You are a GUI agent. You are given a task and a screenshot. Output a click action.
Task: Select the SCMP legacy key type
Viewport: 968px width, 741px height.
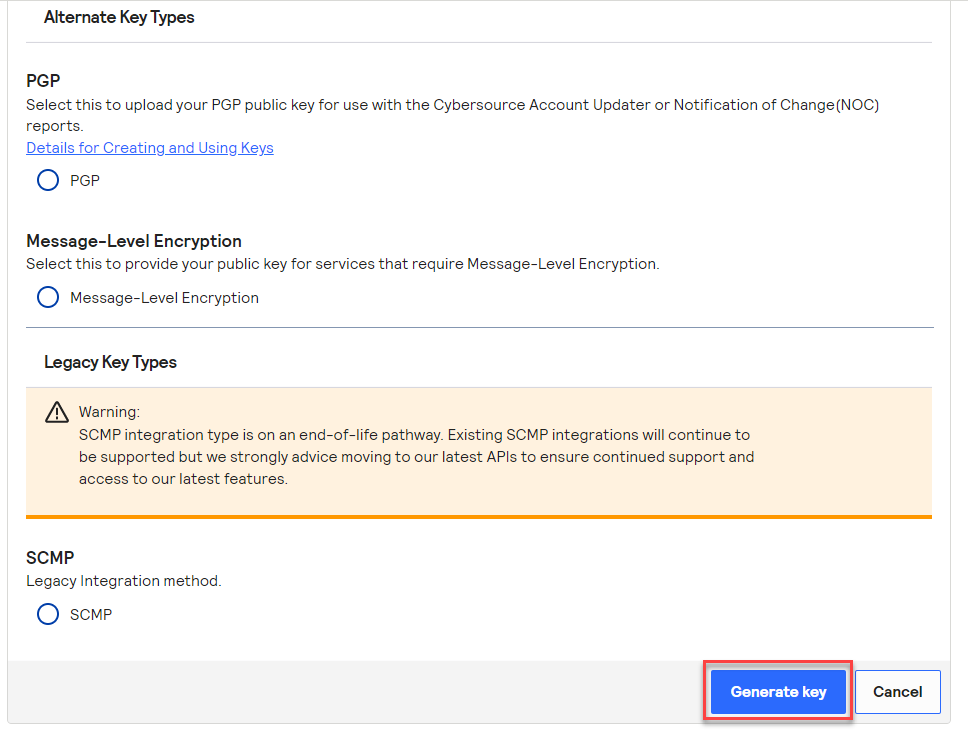tap(47, 614)
